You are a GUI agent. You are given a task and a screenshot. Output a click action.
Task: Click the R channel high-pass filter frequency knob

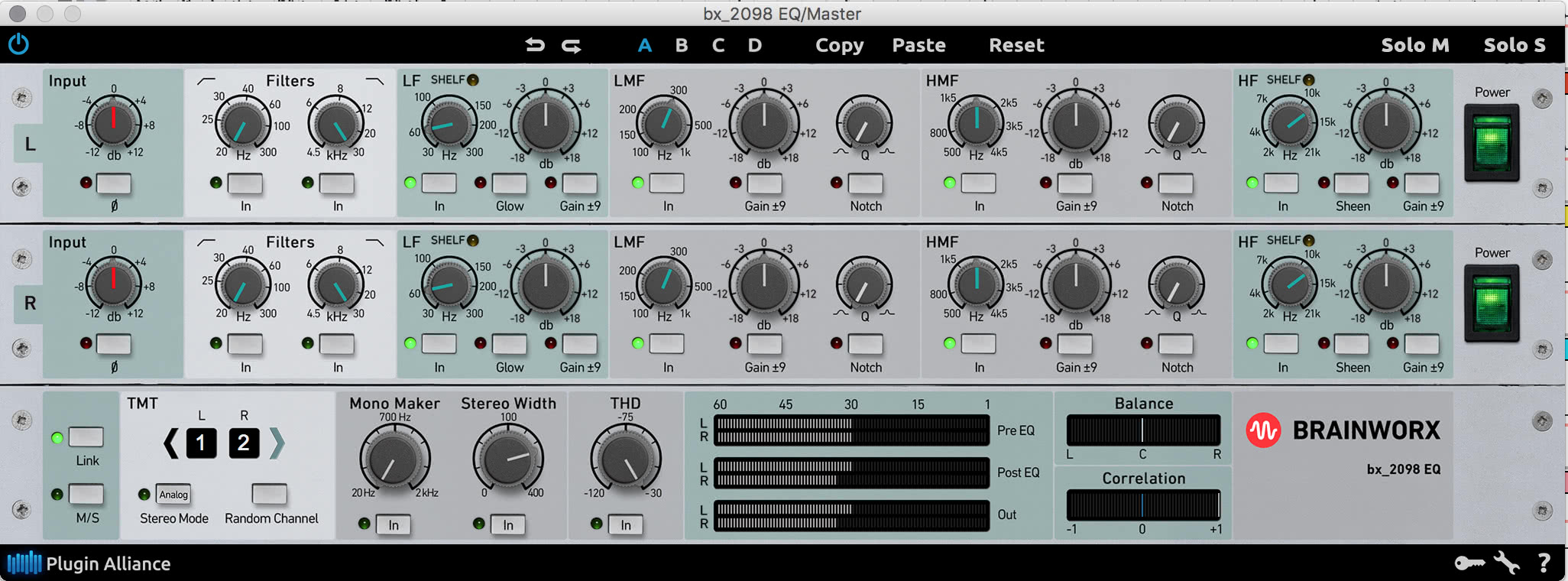243,284
